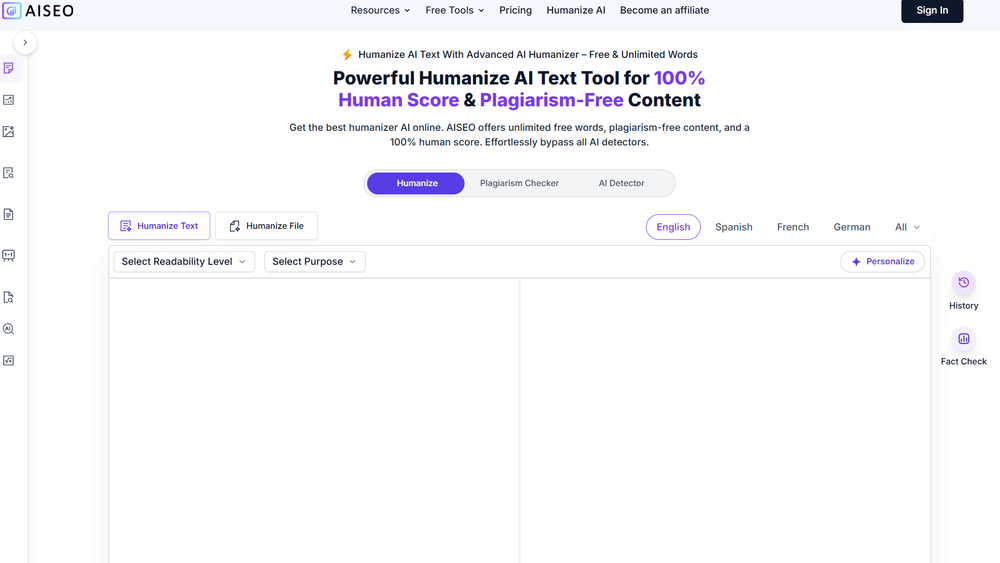1000x563 pixels.
Task: Open the AI image generator sidebar icon
Action: coord(9,131)
